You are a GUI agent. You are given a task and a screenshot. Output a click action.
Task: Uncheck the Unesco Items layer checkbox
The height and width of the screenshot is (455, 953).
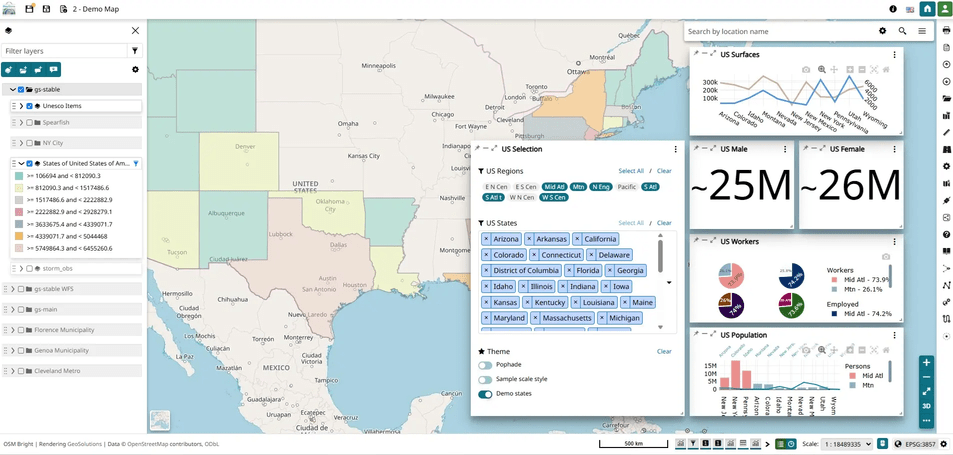30,106
